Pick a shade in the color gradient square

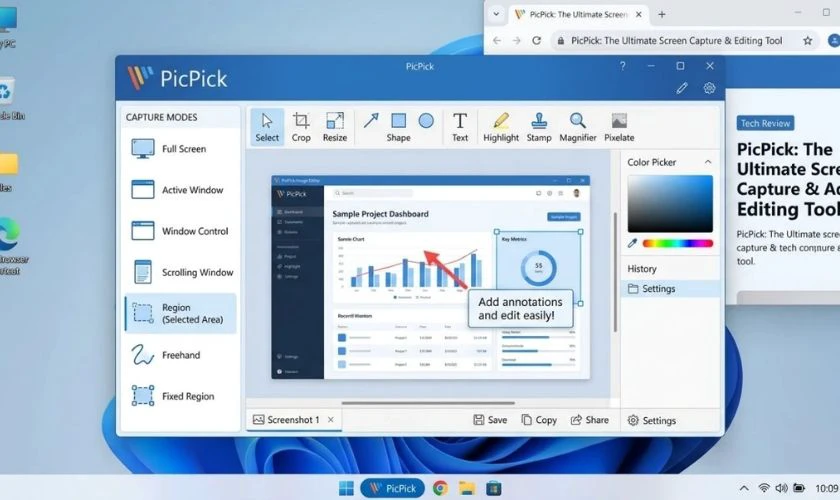[x=670, y=204]
